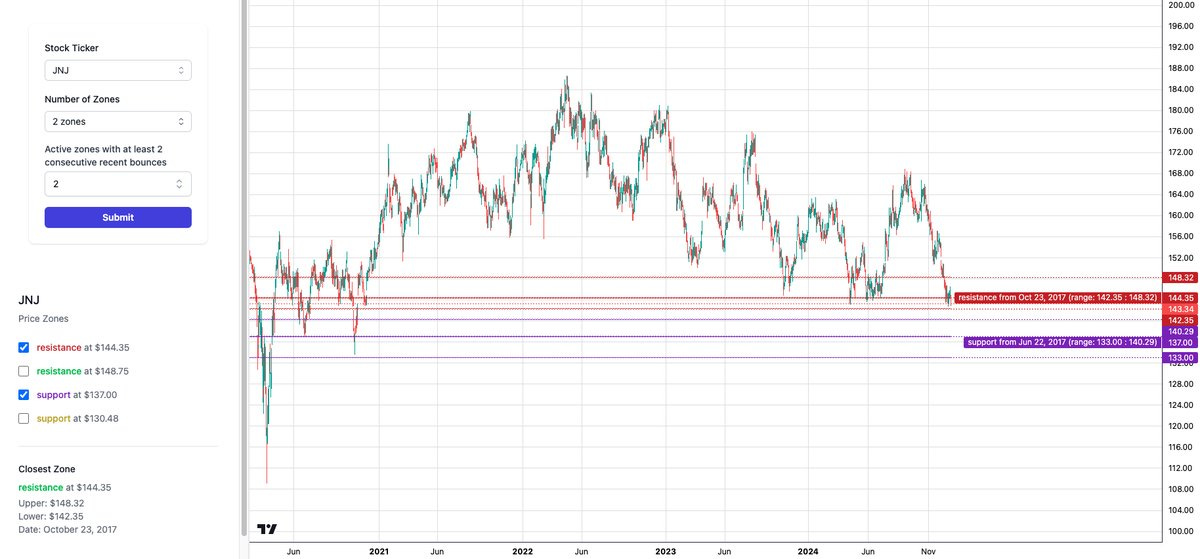Click the 143.34 current price tag
This screenshot has width=1200, height=559.
point(1181,309)
